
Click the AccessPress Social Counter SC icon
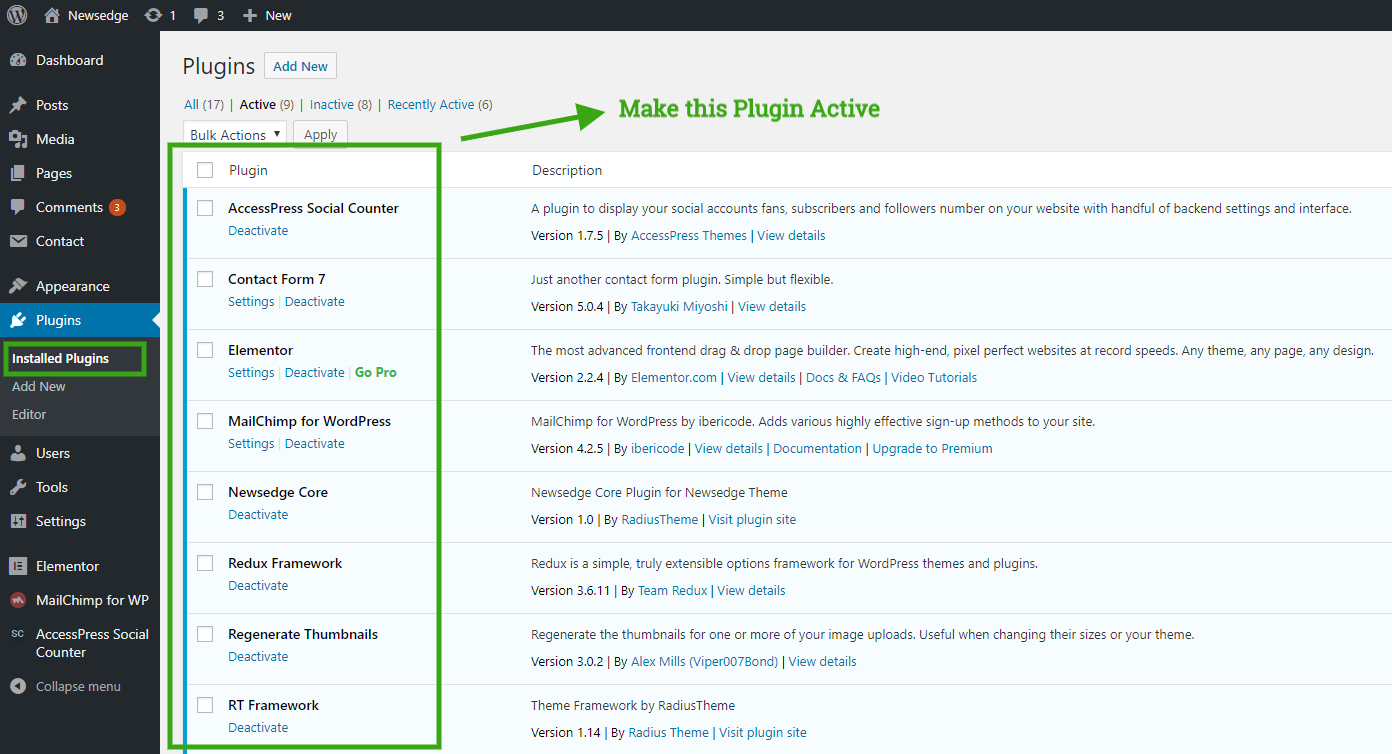pos(18,634)
